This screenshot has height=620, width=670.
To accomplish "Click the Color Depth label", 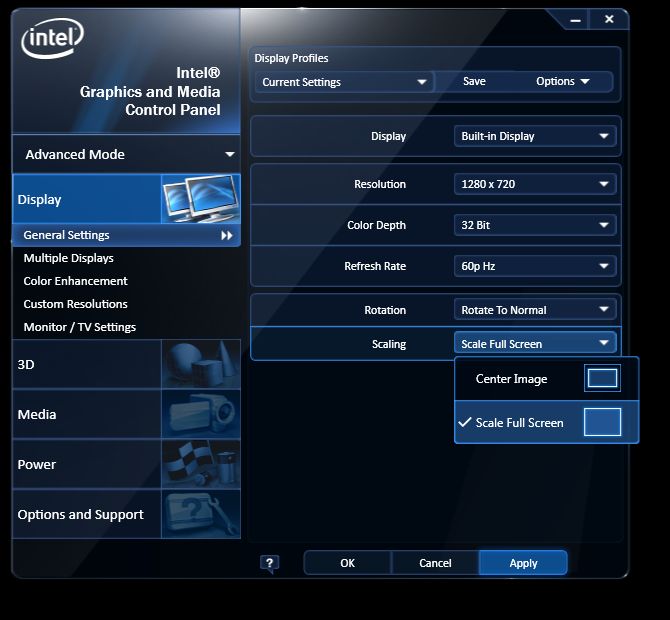I will tap(376, 225).
